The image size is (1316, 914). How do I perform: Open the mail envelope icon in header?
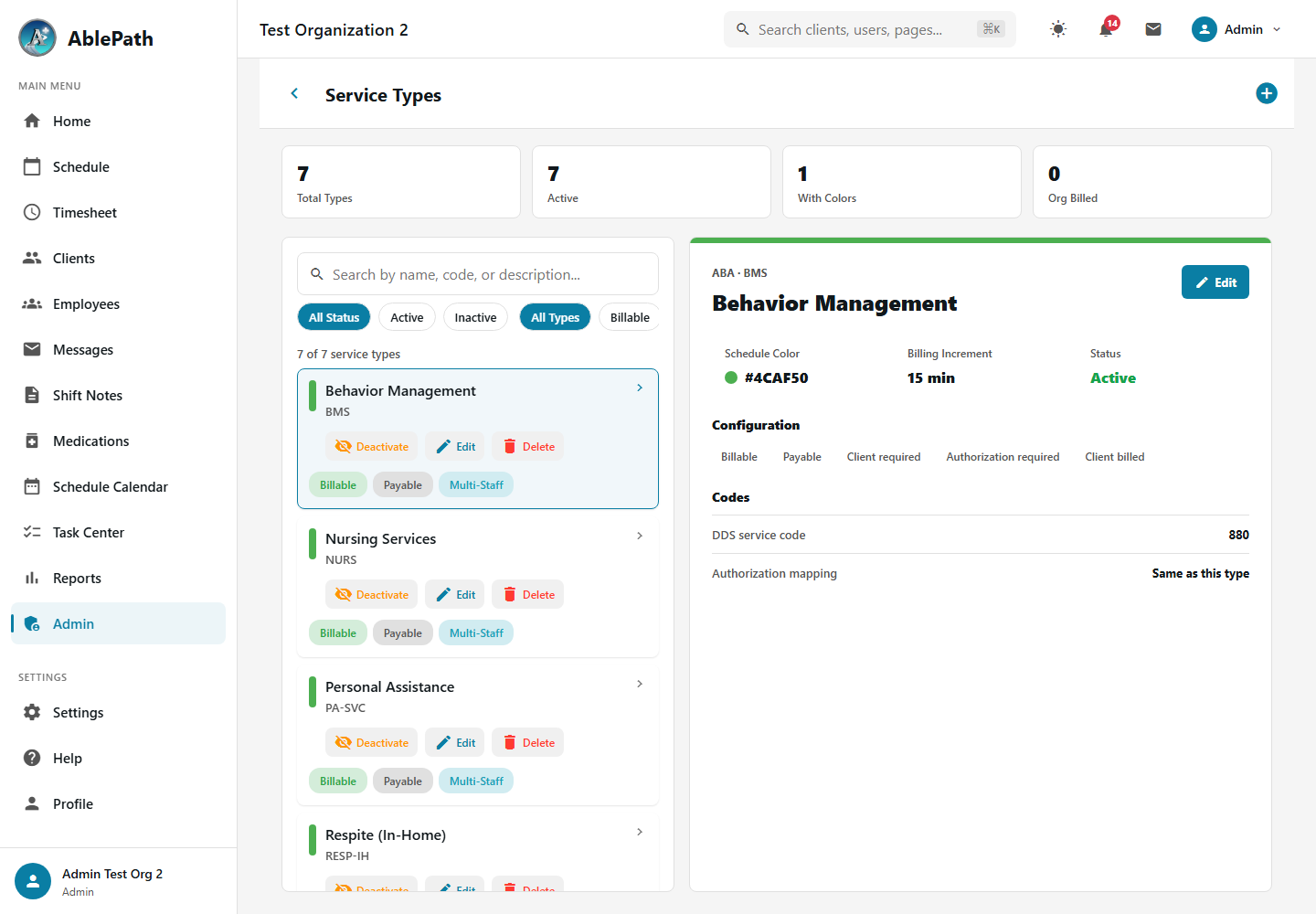pos(1153,29)
